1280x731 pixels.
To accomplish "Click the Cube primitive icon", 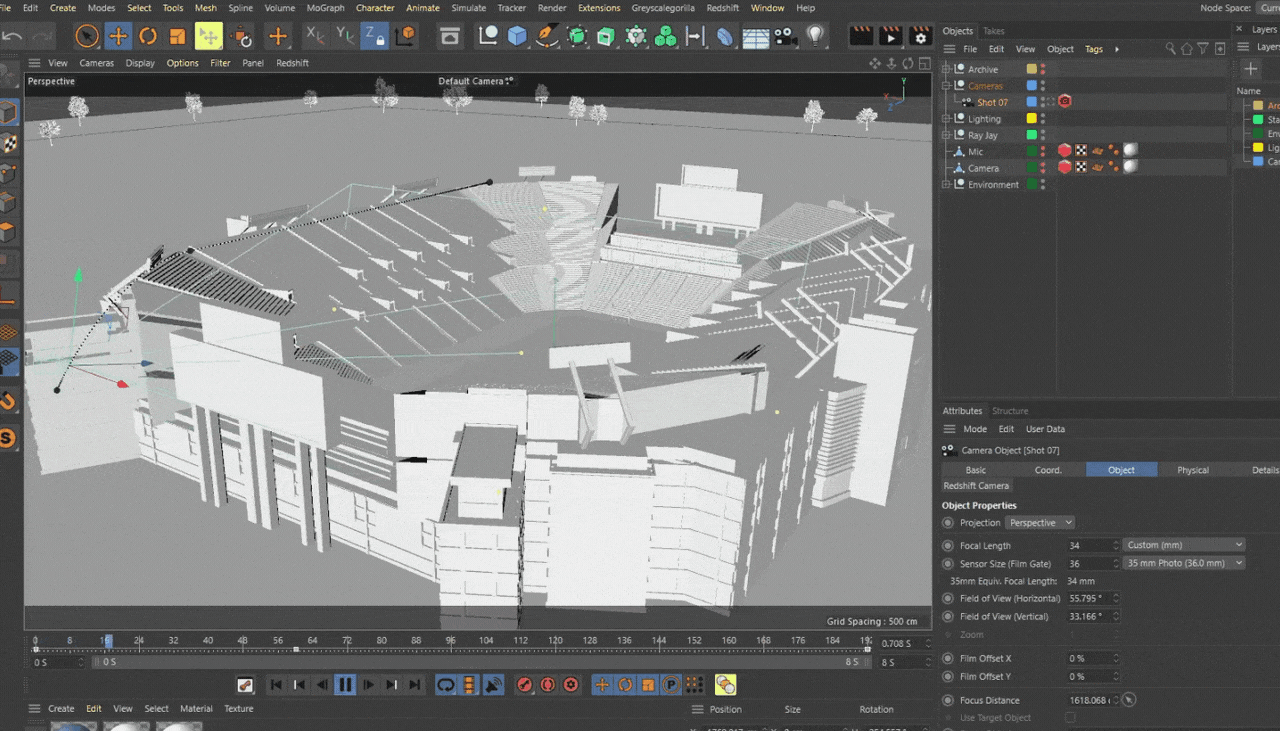I will [x=517, y=37].
